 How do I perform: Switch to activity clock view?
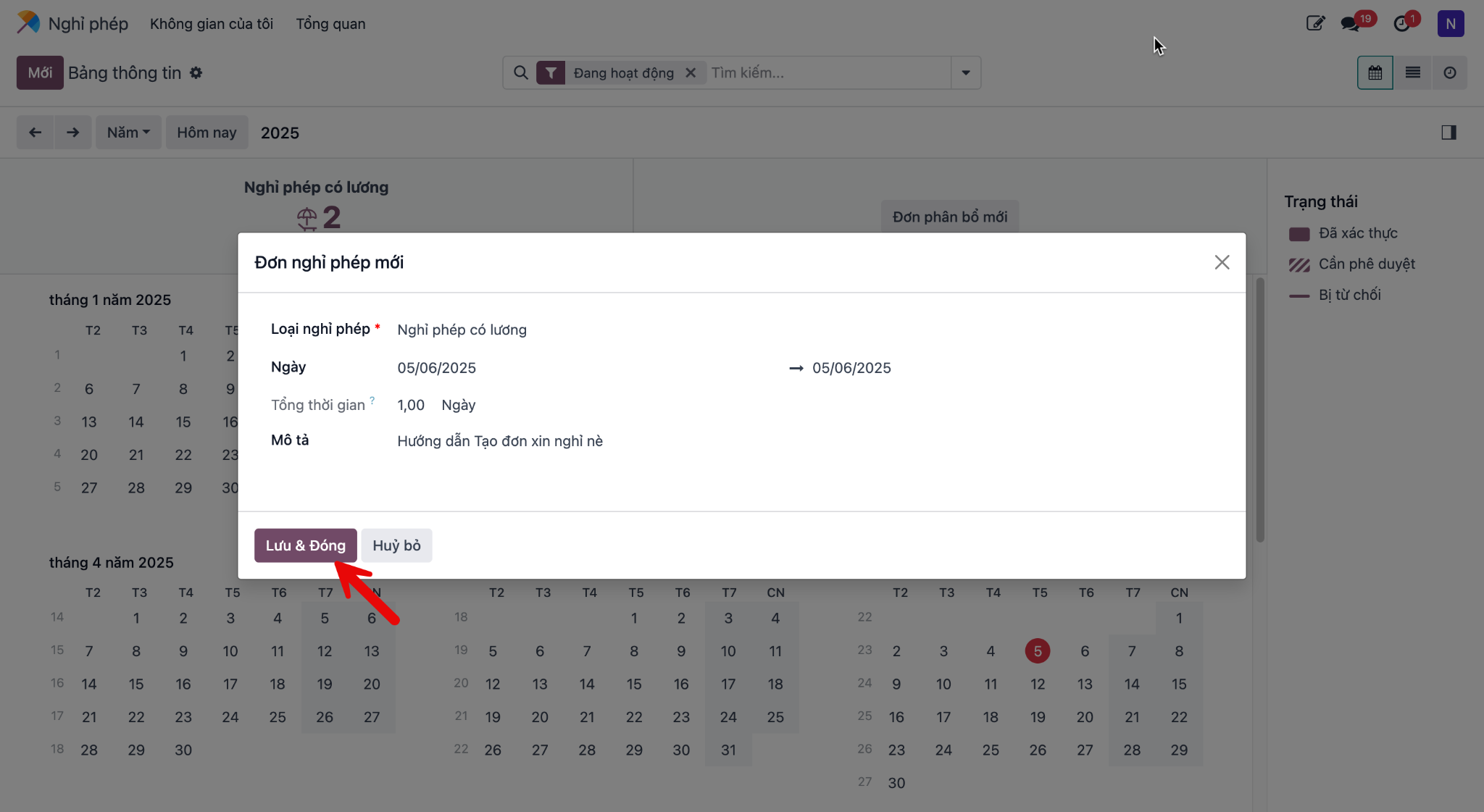(1449, 72)
